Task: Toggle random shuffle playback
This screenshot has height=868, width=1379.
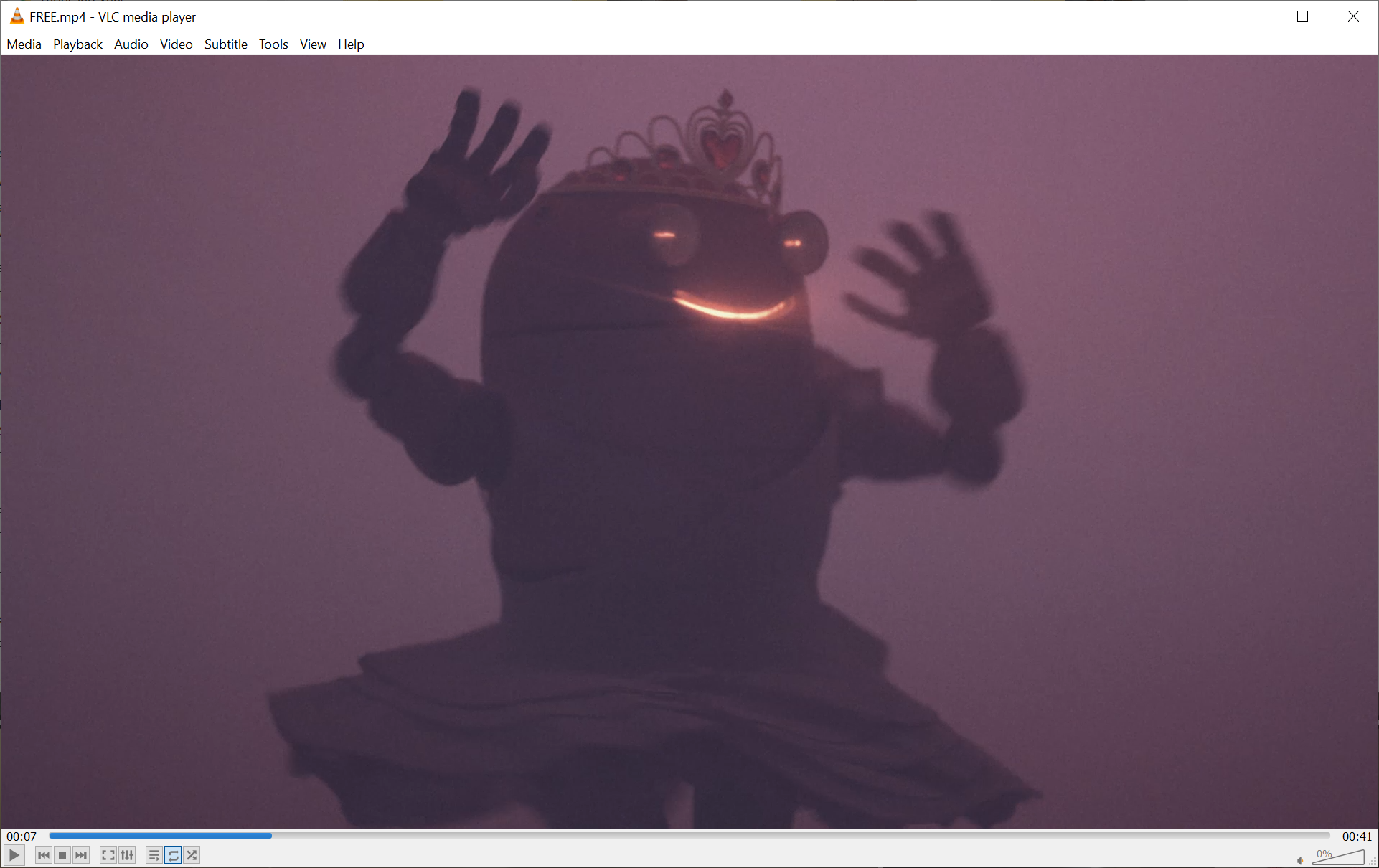Action: [192, 855]
